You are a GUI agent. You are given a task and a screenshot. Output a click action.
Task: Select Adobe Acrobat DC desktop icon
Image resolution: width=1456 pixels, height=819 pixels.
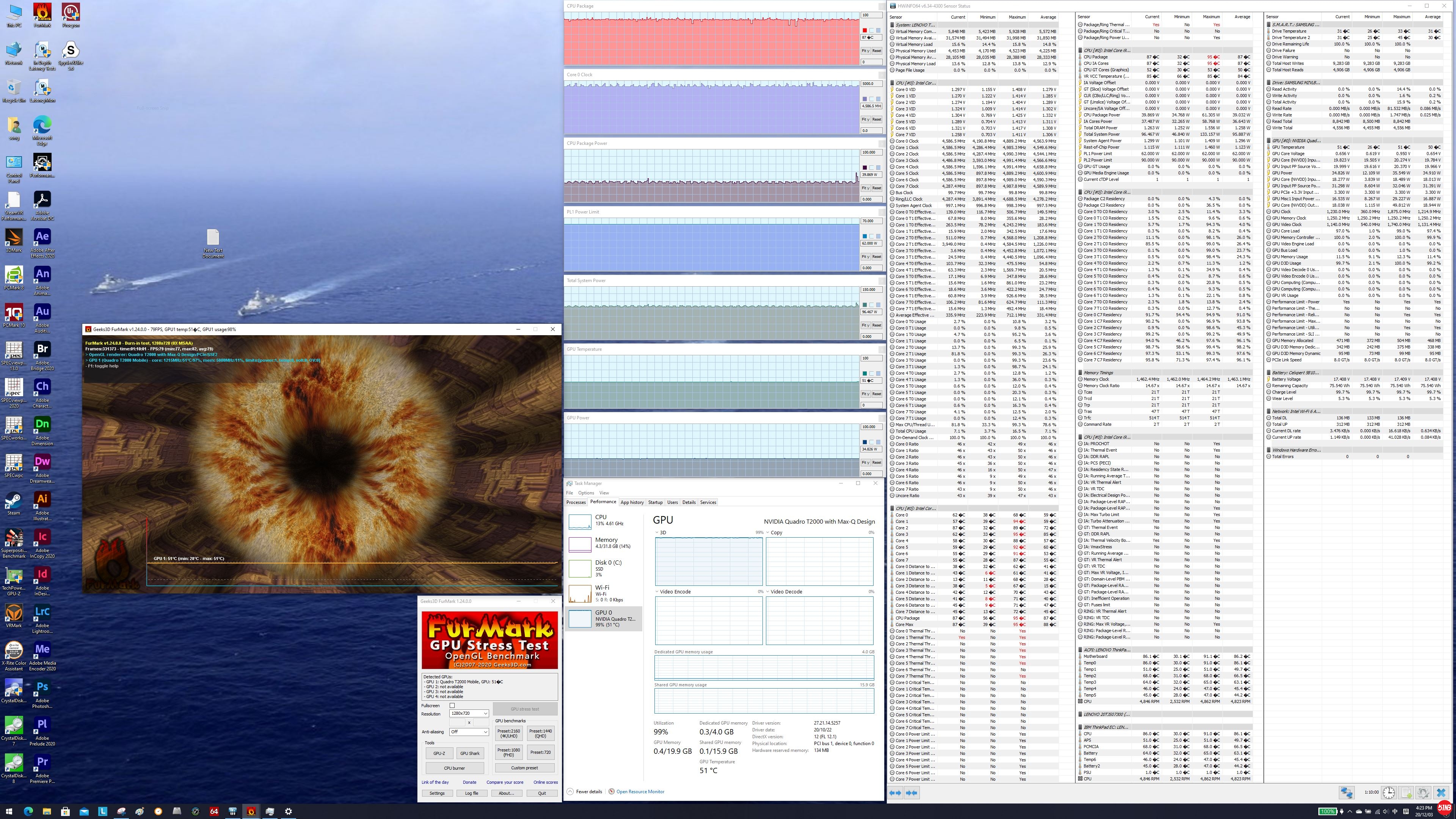[42, 206]
